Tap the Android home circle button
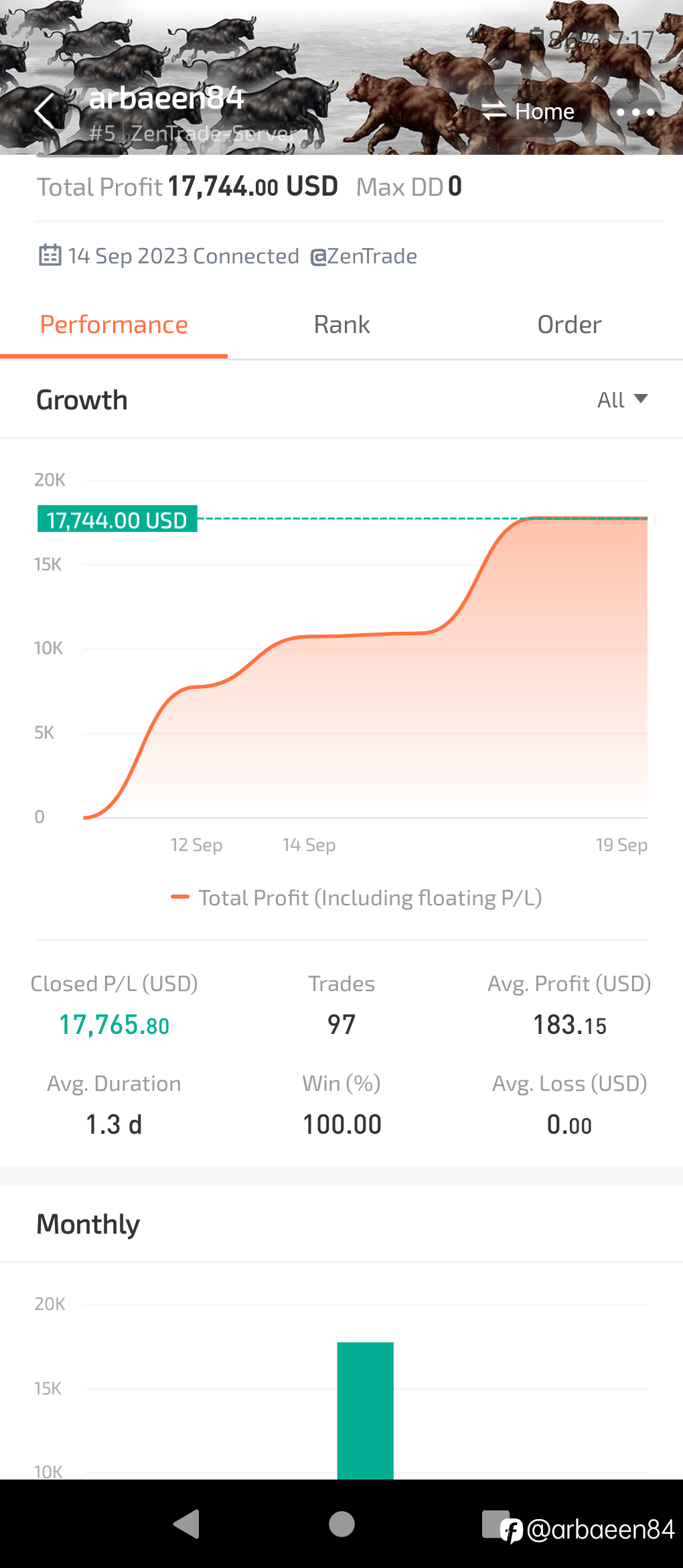The width and height of the screenshot is (683, 1568). (341, 1524)
